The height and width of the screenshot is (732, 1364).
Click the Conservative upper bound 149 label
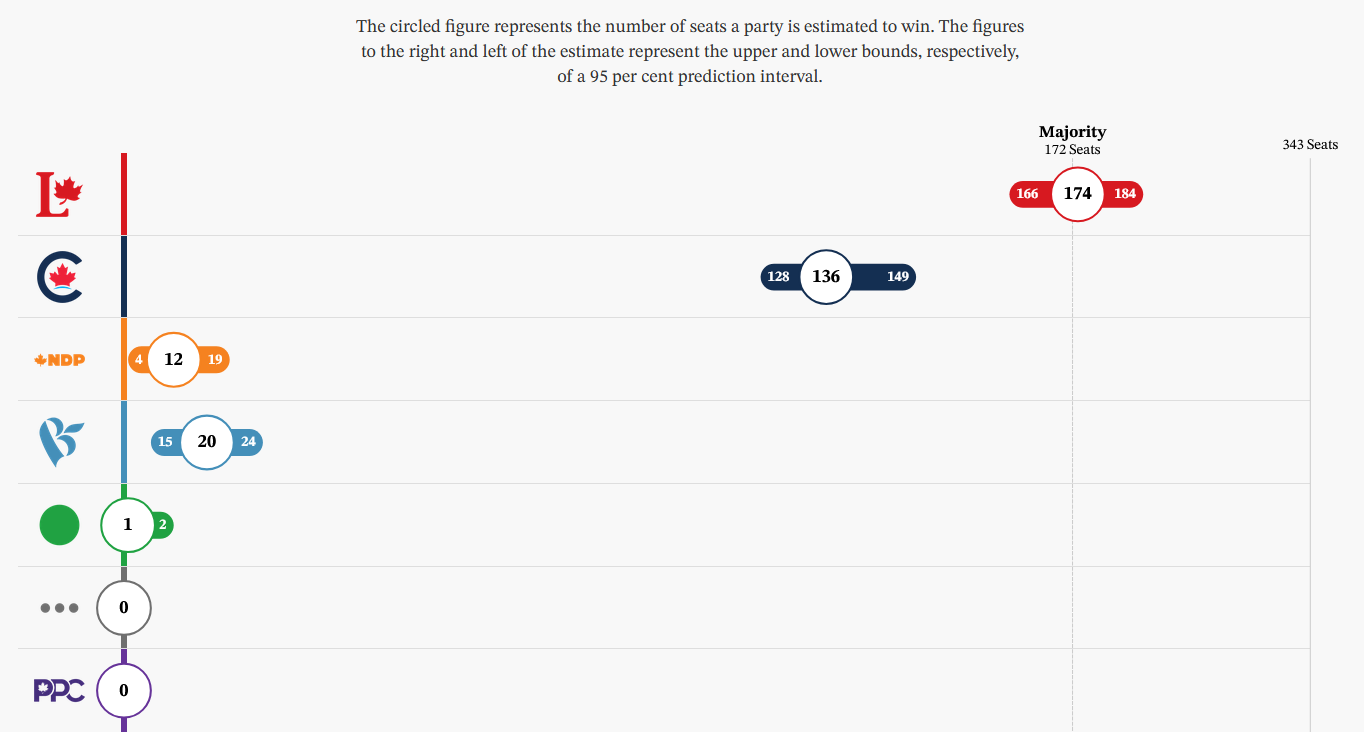coord(898,277)
